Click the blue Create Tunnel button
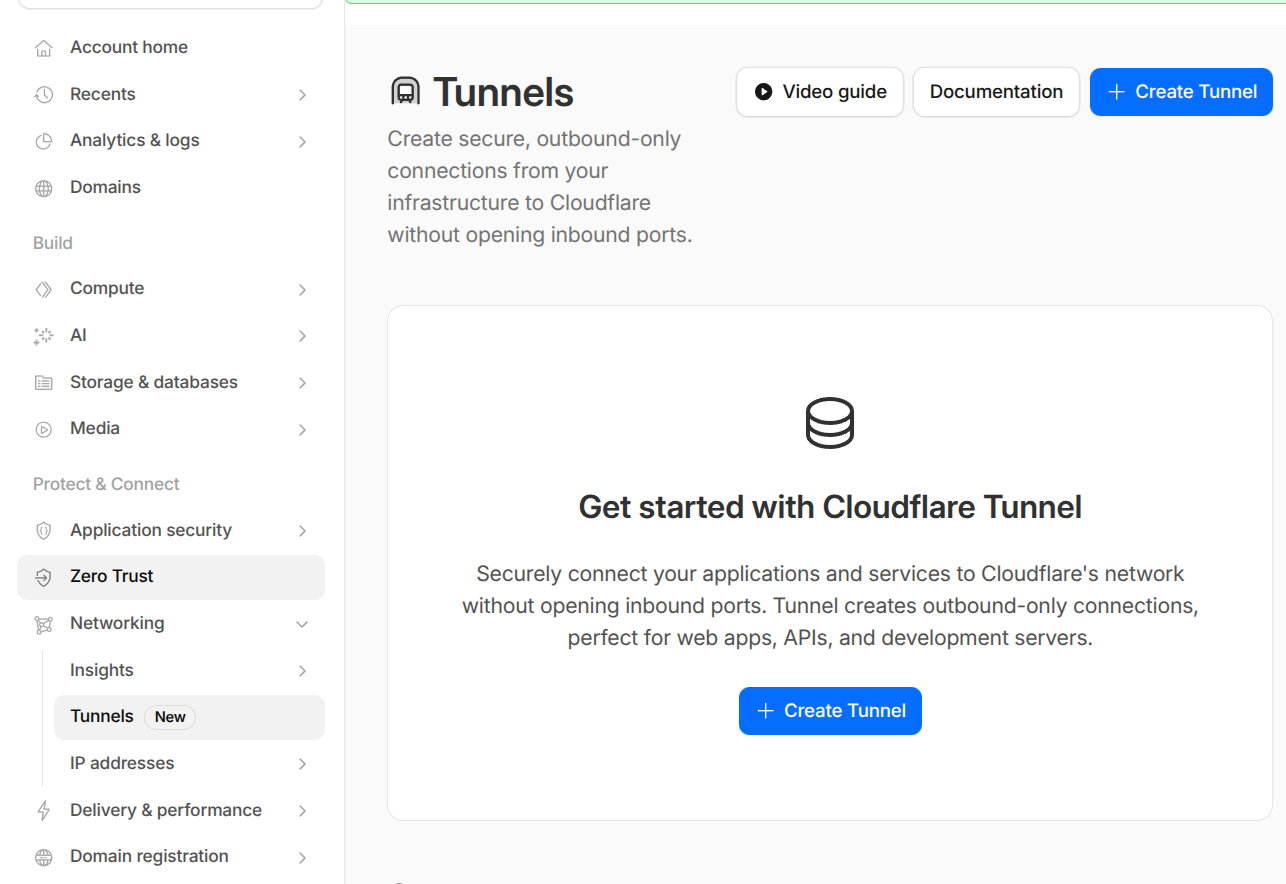Viewport: 1286px width, 884px height. (1181, 91)
